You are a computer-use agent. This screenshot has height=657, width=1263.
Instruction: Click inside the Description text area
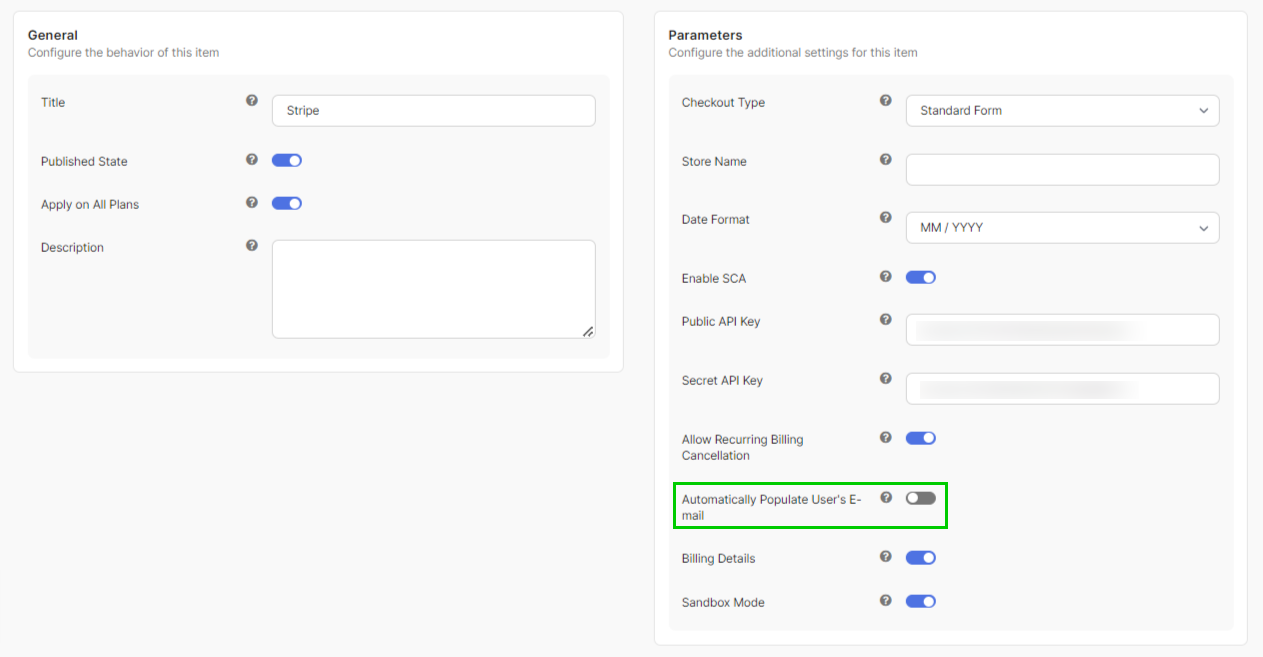[434, 289]
